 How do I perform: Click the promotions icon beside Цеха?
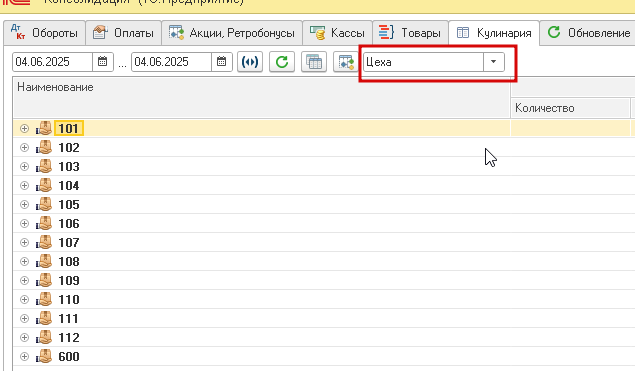pyautogui.click(x=346, y=62)
